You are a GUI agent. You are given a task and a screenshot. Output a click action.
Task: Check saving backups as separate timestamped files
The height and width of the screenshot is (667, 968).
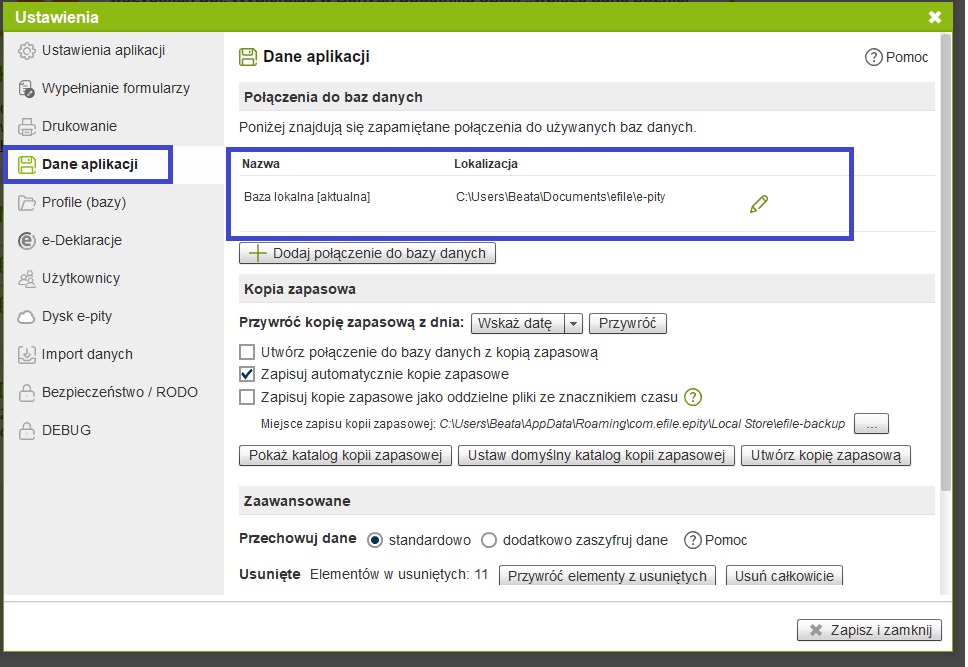247,397
